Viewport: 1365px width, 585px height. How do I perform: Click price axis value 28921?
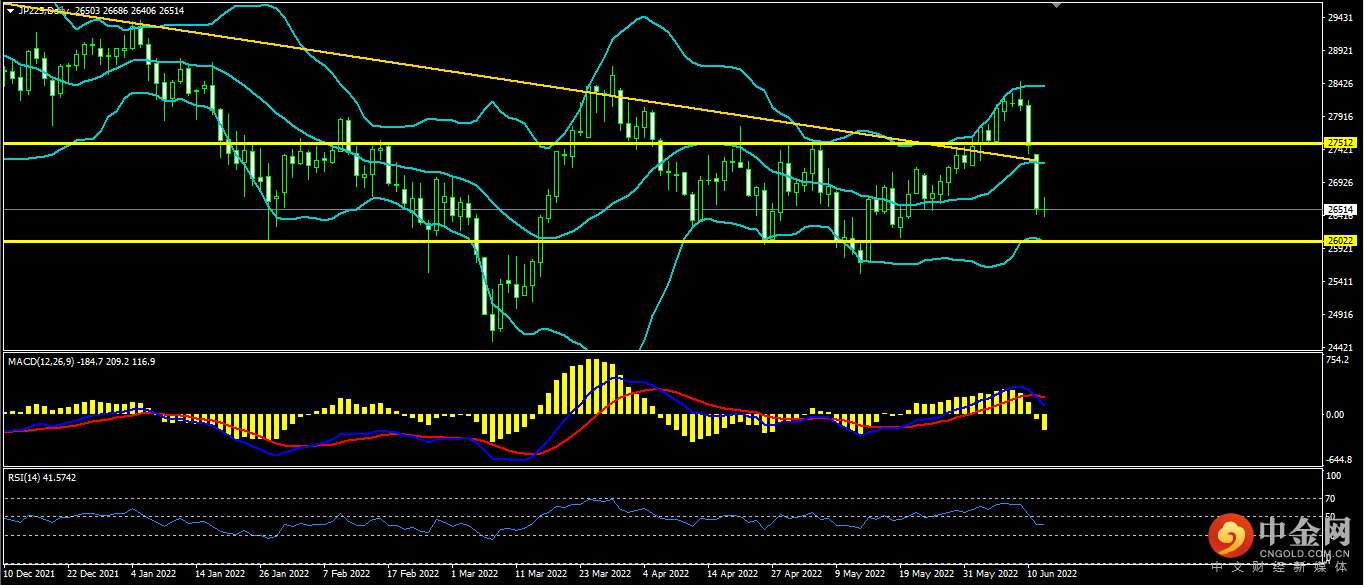(1339, 51)
